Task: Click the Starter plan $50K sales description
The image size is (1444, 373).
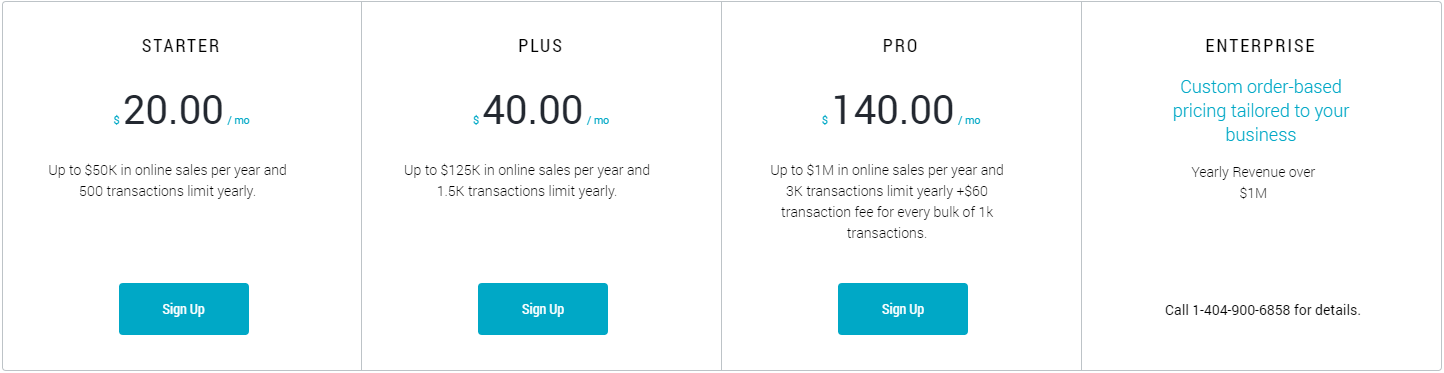Action: (168, 181)
